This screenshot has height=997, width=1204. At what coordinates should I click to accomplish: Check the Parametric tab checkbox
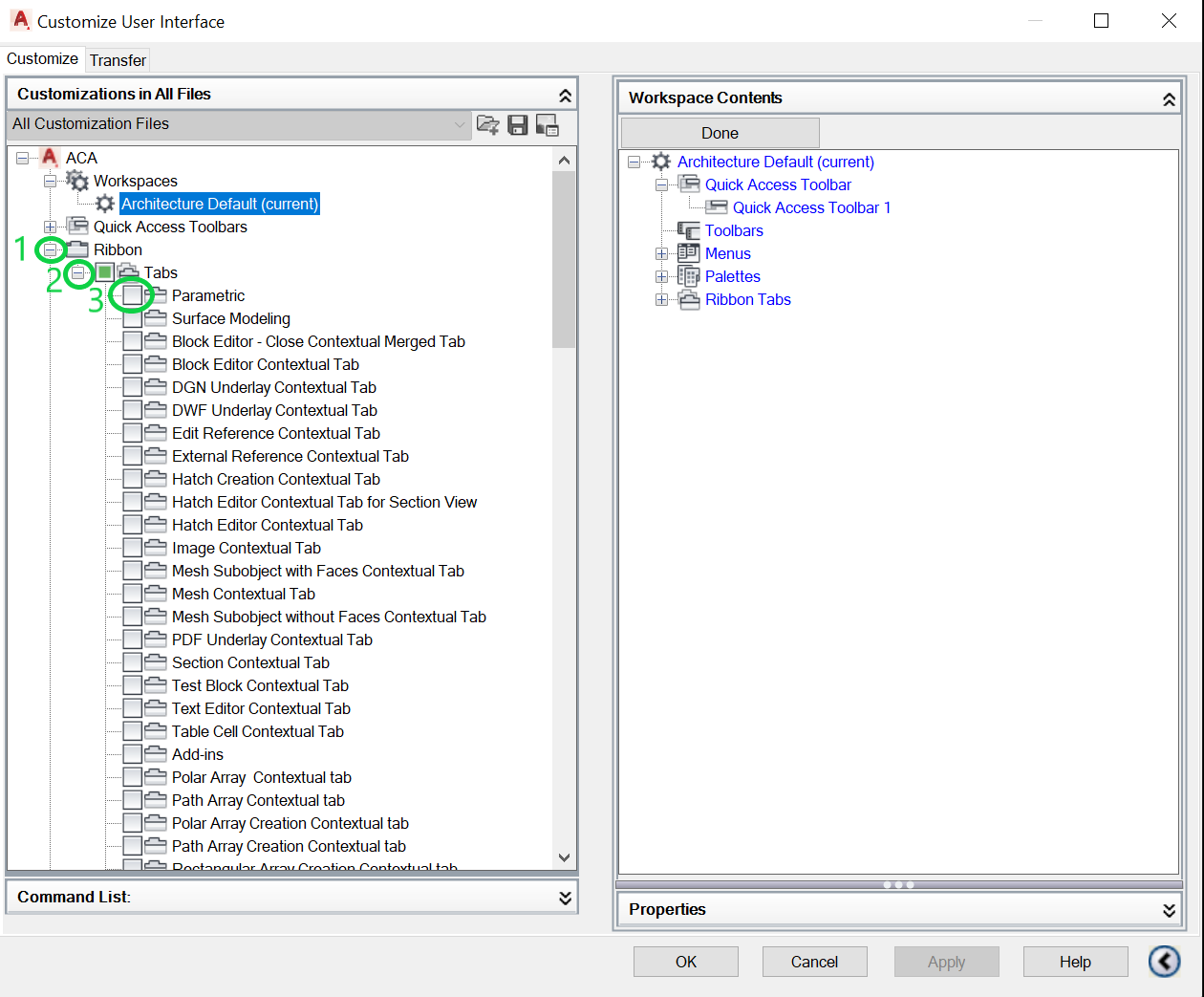tap(133, 295)
